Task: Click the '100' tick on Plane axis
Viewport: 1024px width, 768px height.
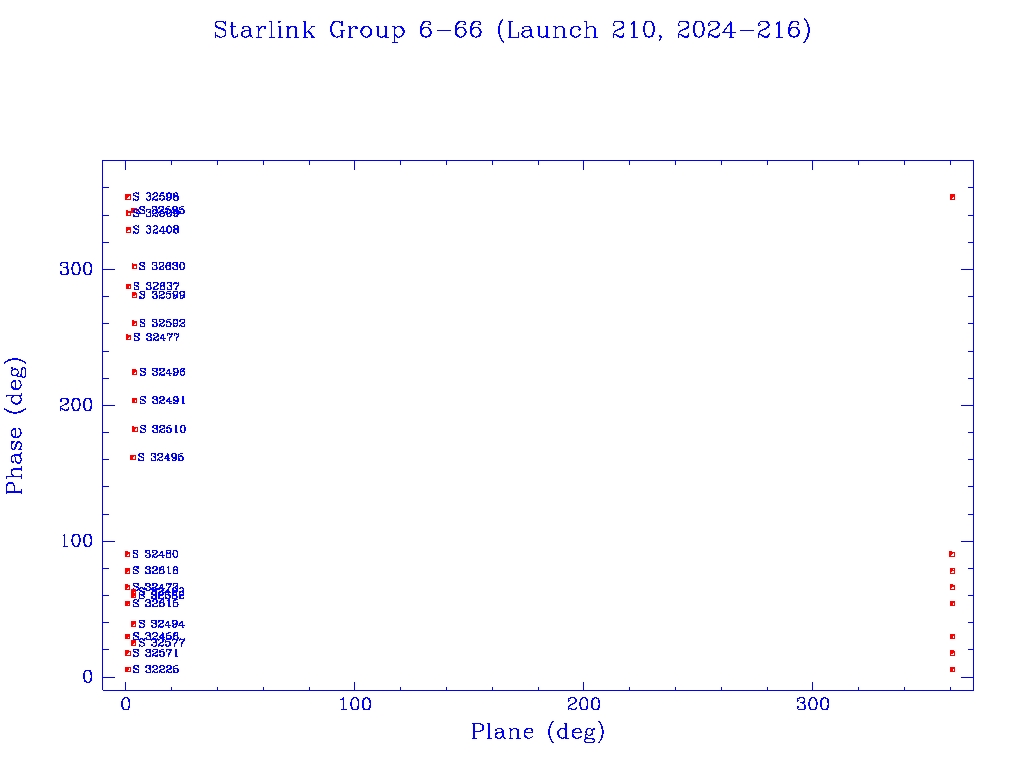Action: click(x=355, y=704)
